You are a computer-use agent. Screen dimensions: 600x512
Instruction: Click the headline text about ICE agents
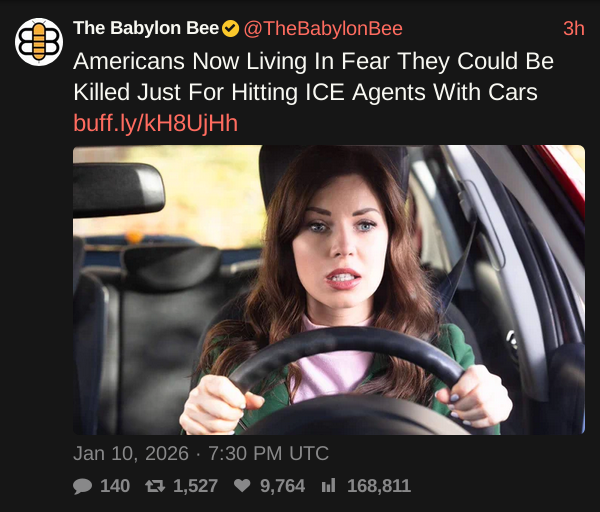(x=313, y=77)
